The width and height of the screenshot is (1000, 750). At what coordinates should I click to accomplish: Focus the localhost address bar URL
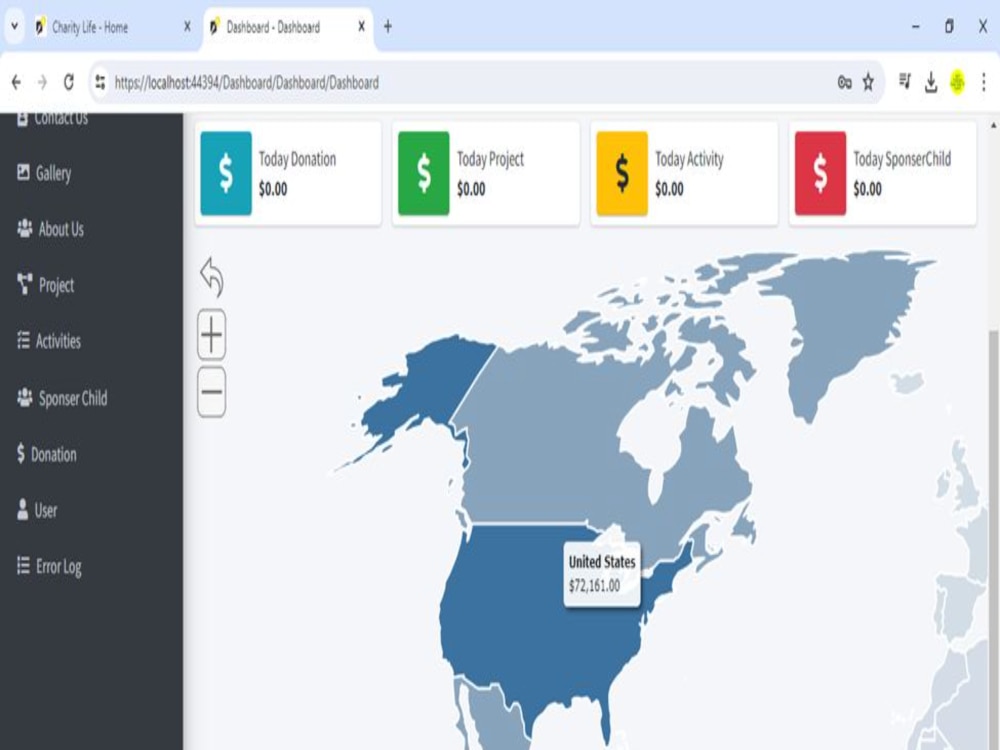pos(247,83)
